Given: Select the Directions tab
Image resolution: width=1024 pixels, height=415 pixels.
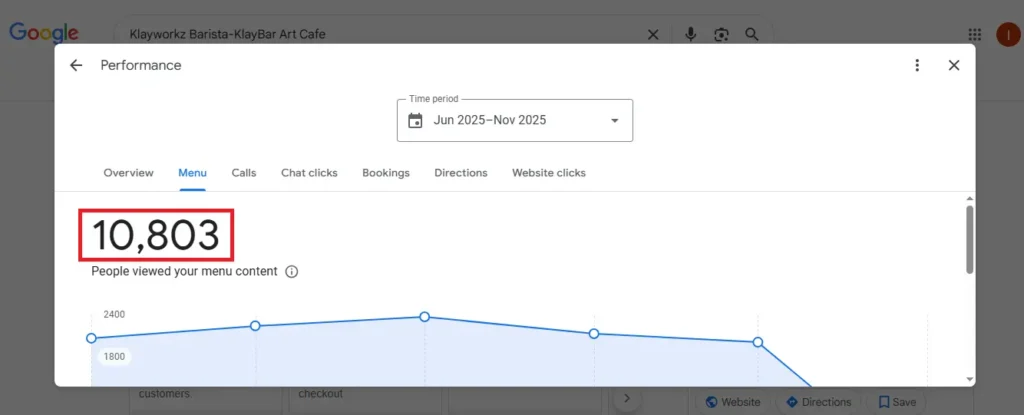Looking at the screenshot, I should point(461,173).
